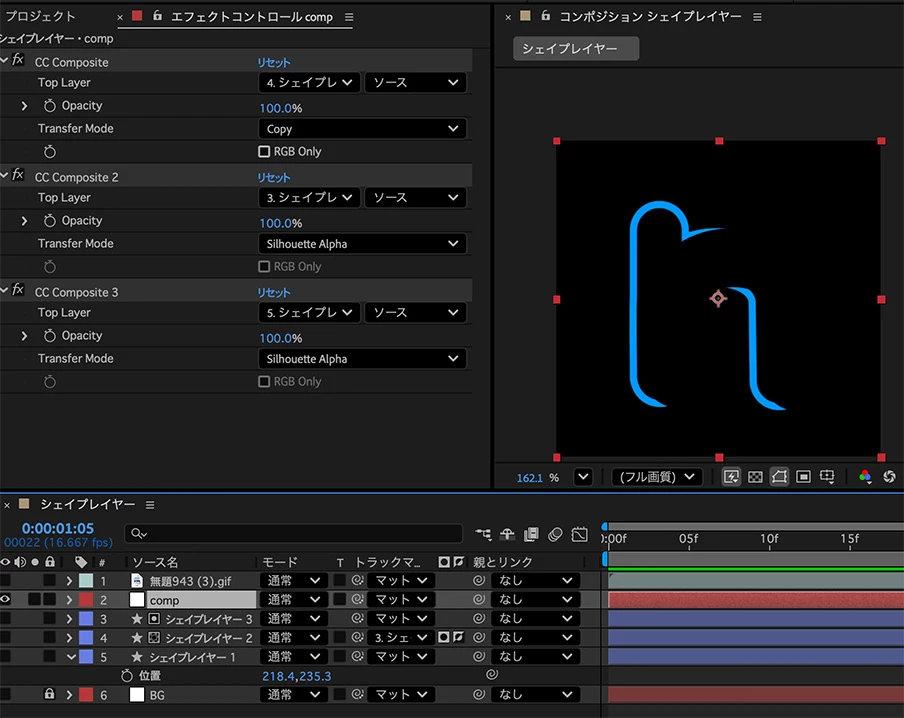Click lock icon on BG layer
Screen dimensions: 904x718
coord(50,694)
